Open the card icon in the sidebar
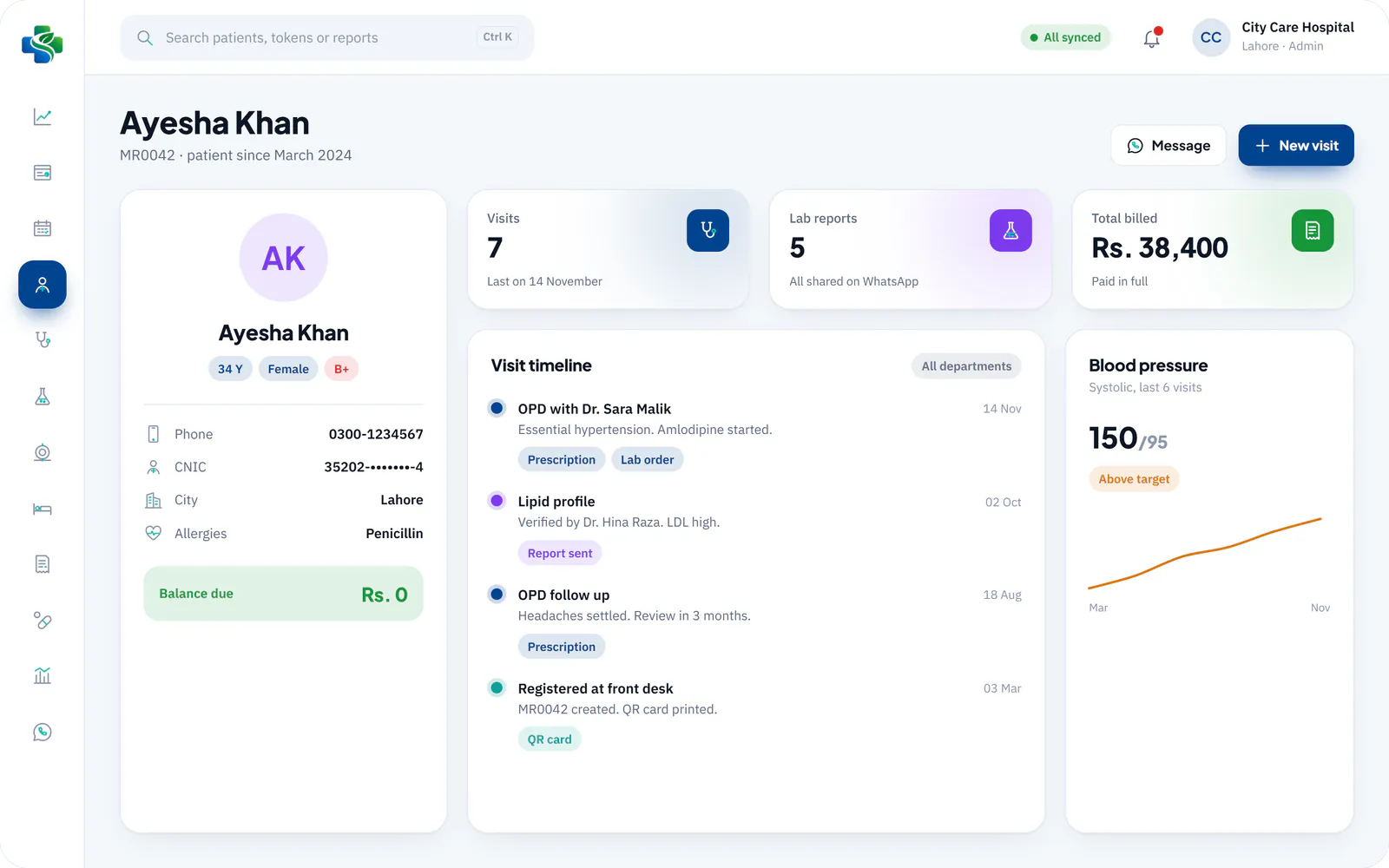The width and height of the screenshot is (1389, 868). click(43, 173)
